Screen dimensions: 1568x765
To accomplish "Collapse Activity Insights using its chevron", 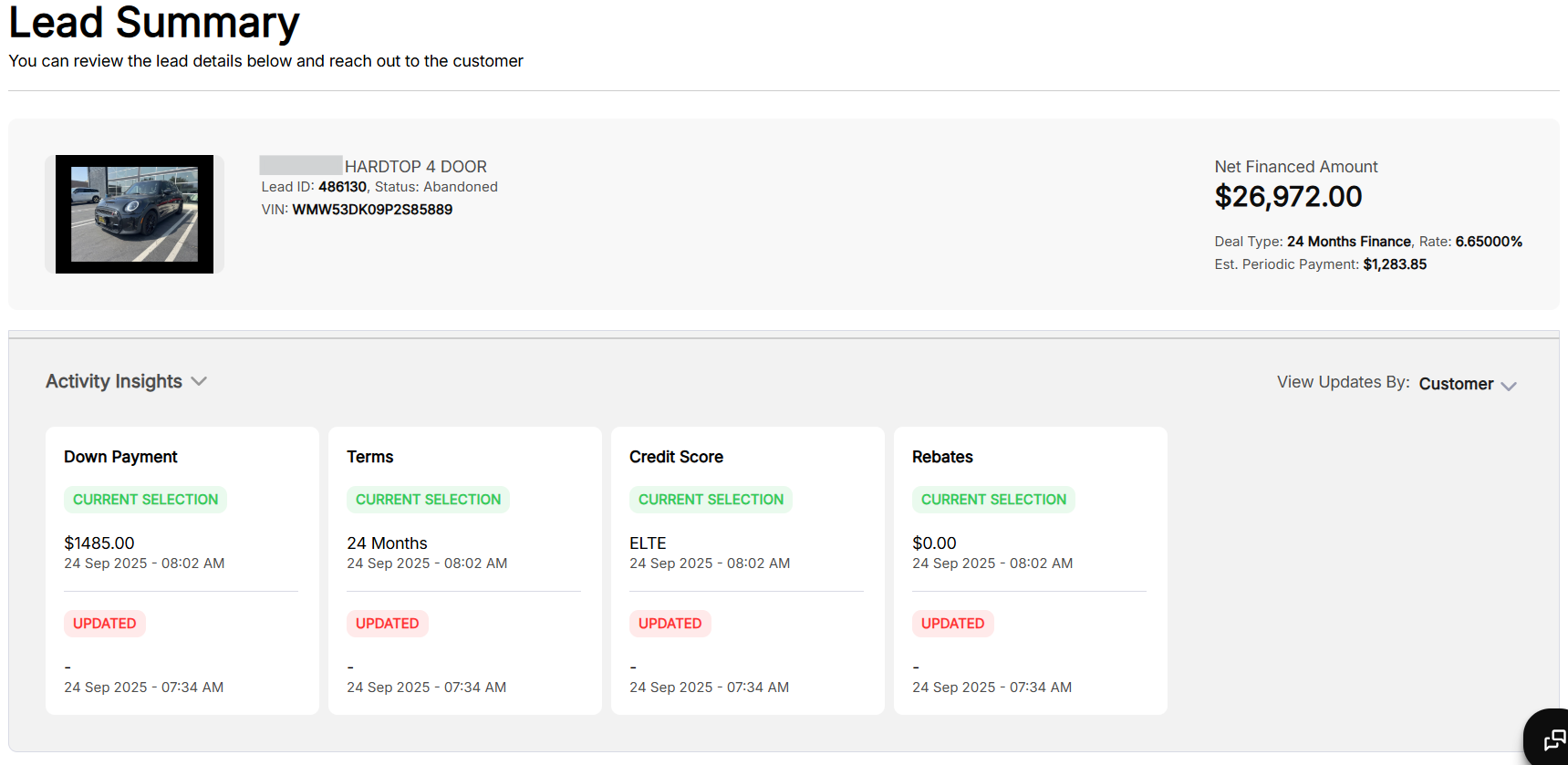I will (199, 381).
